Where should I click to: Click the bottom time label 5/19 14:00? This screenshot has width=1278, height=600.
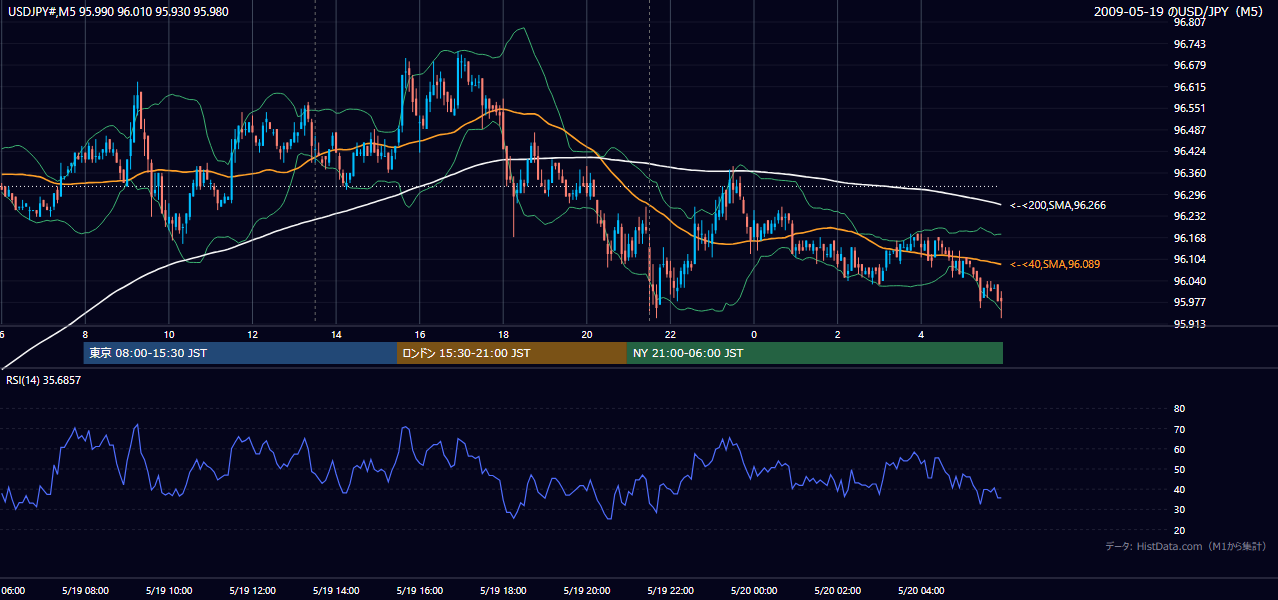(336, 591)
